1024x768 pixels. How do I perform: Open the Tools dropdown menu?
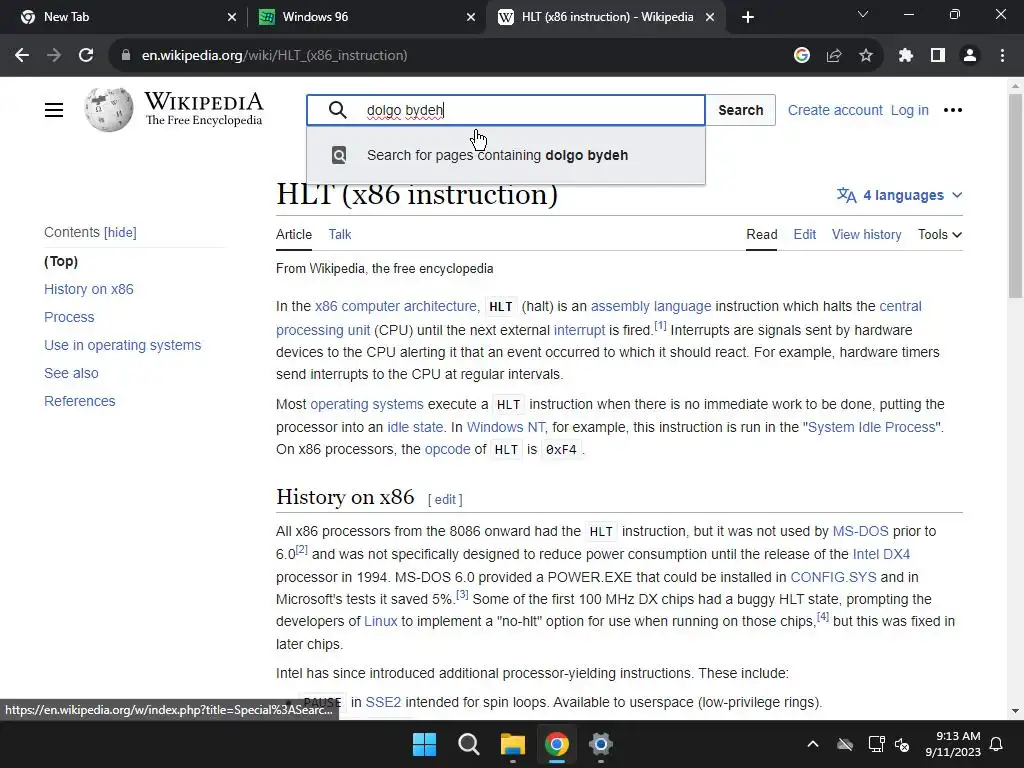pos(940,234)
